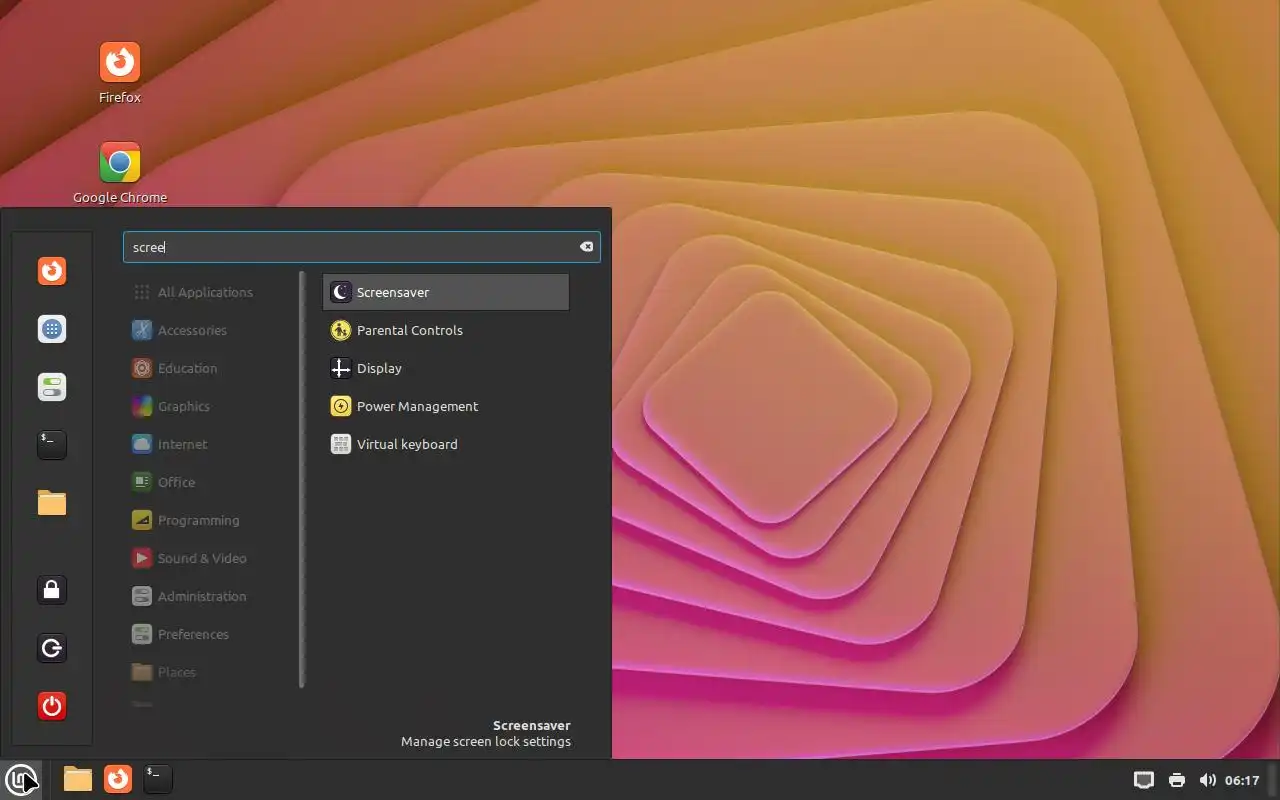Open the volume control in system tray
The image size is (1280, 800).
click(x=1207, y=780)
